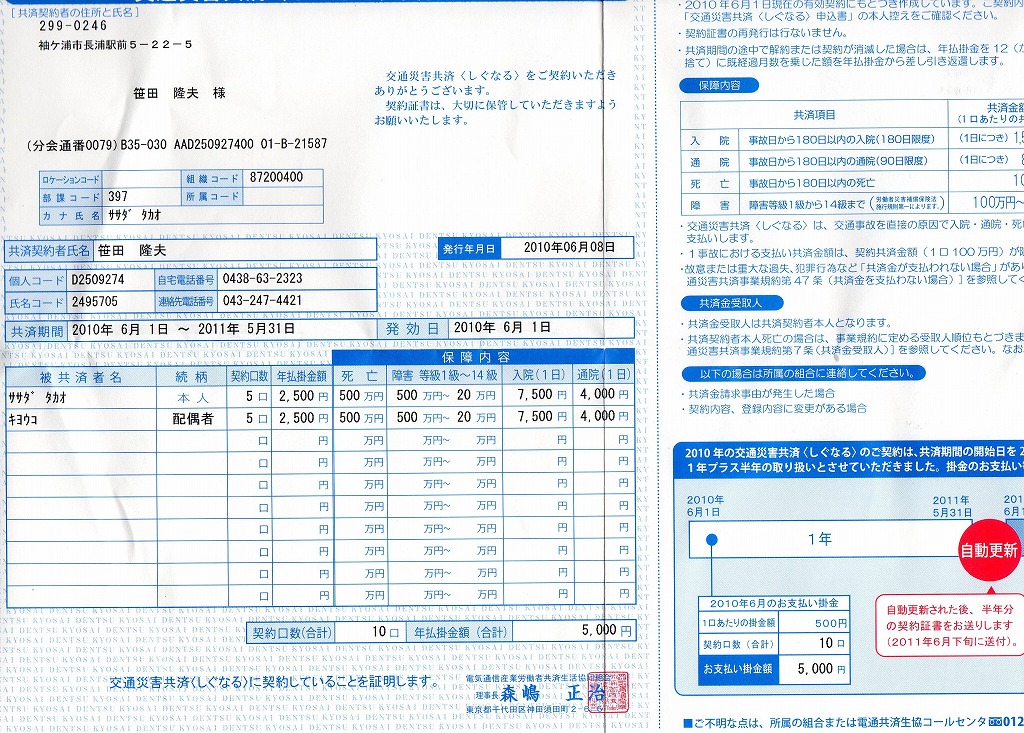Image resolution: width=1024 pixels, height=733 pixels.
Task: Select the insured name キヨウコ
Action: (x=22, y=419)
